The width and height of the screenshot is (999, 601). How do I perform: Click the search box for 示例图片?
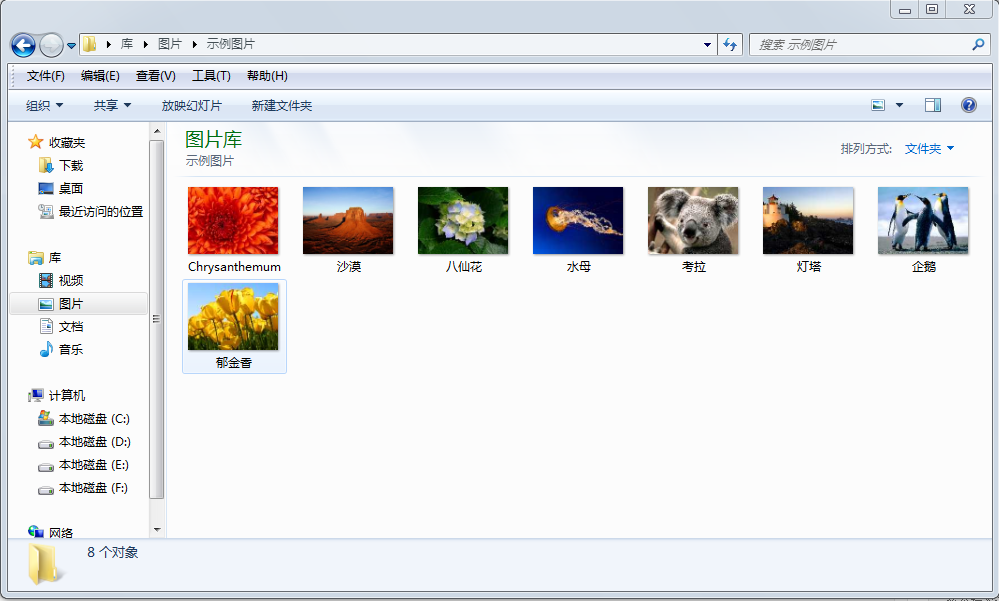pos(870,45)
